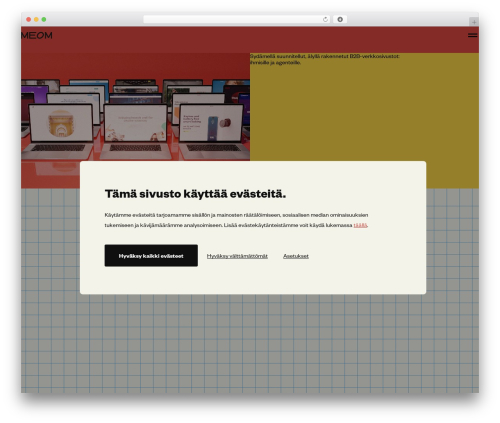Open a new tab with plus button
The height and width of the screenshot is (423, 500).
[x=474, y=22]
